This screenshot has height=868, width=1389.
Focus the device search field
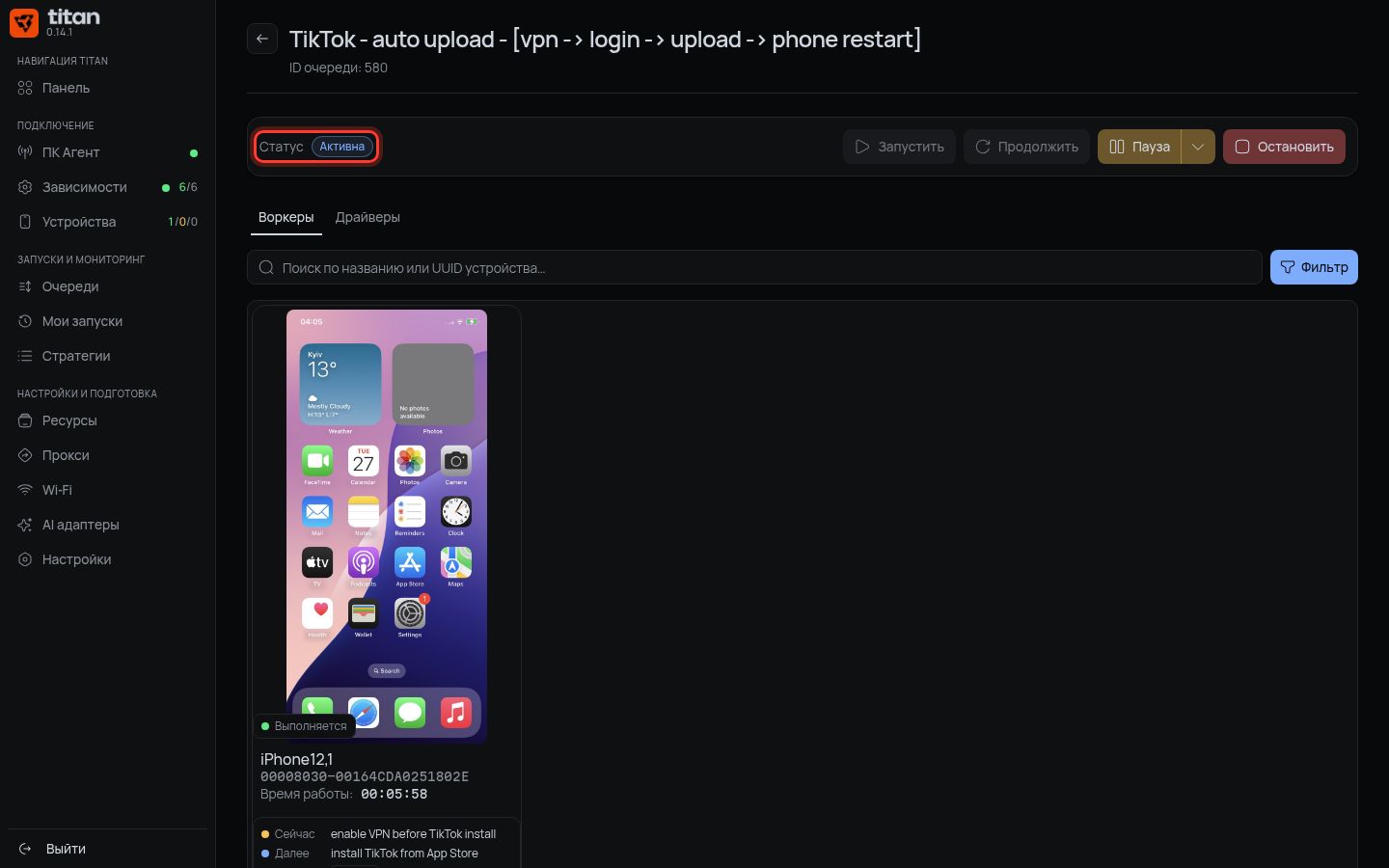(x=754, y=267)
